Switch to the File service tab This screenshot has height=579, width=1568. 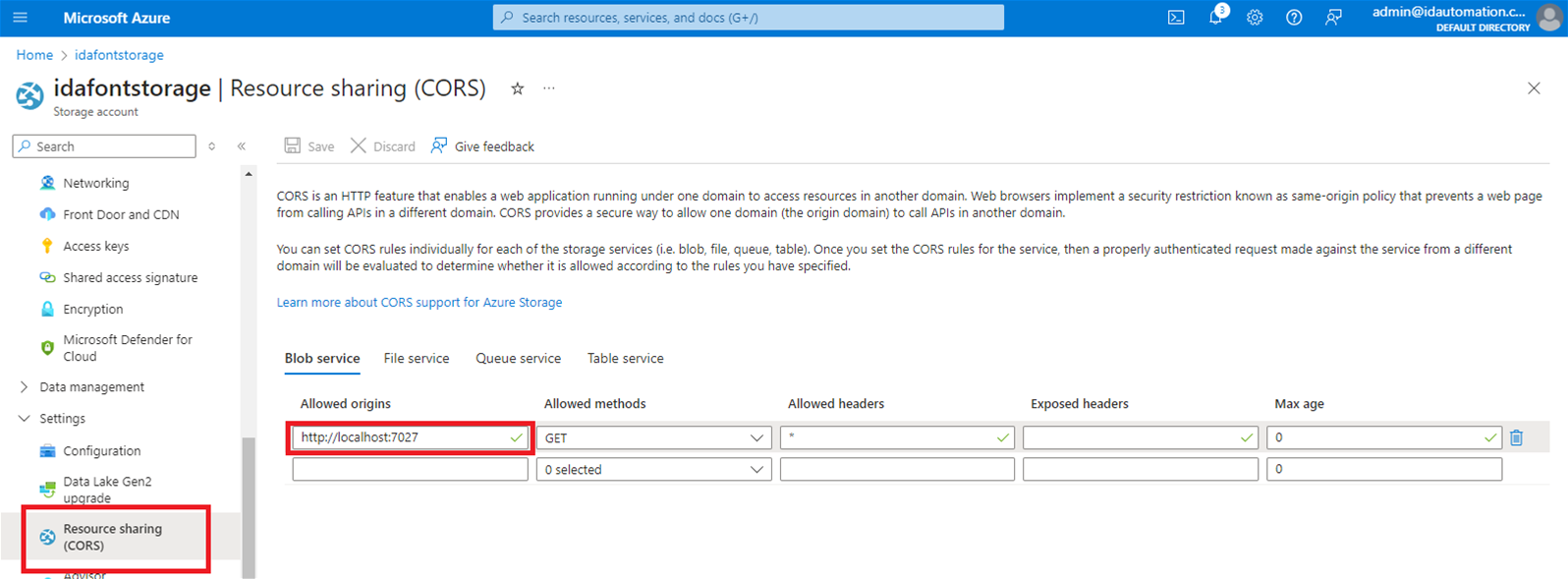417,359
